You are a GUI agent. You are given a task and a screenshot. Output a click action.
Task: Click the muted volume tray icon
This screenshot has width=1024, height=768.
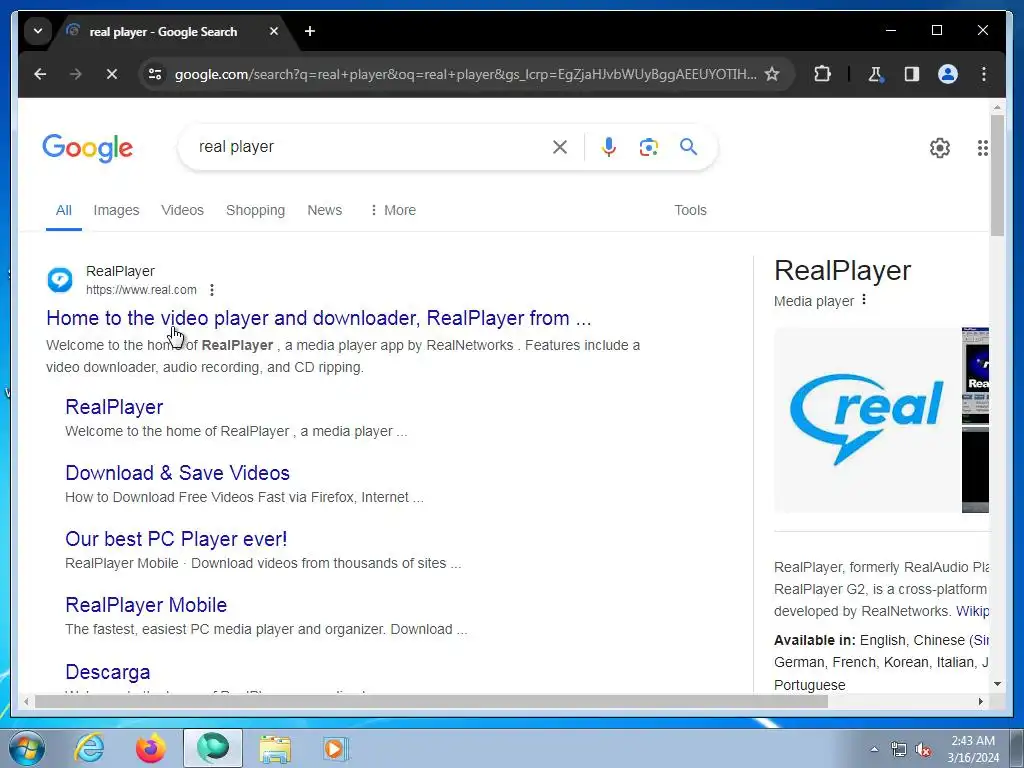[923, 749]
